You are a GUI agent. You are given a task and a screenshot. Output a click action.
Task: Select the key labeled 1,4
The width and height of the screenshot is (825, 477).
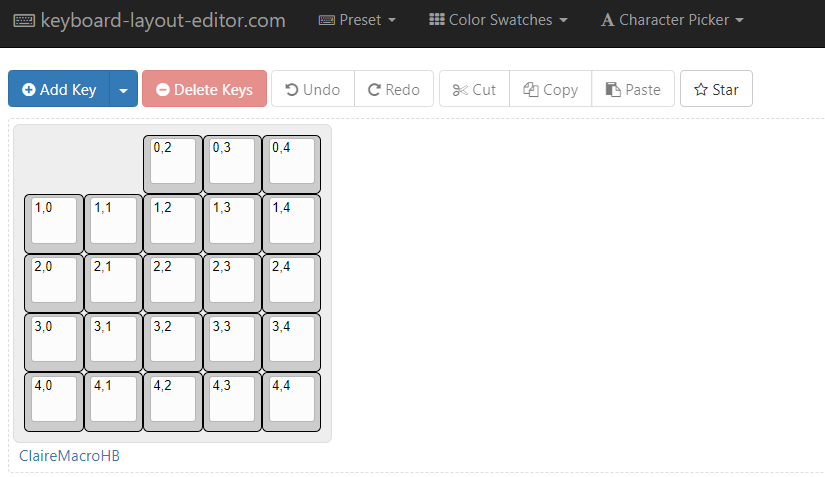(291, 224)
